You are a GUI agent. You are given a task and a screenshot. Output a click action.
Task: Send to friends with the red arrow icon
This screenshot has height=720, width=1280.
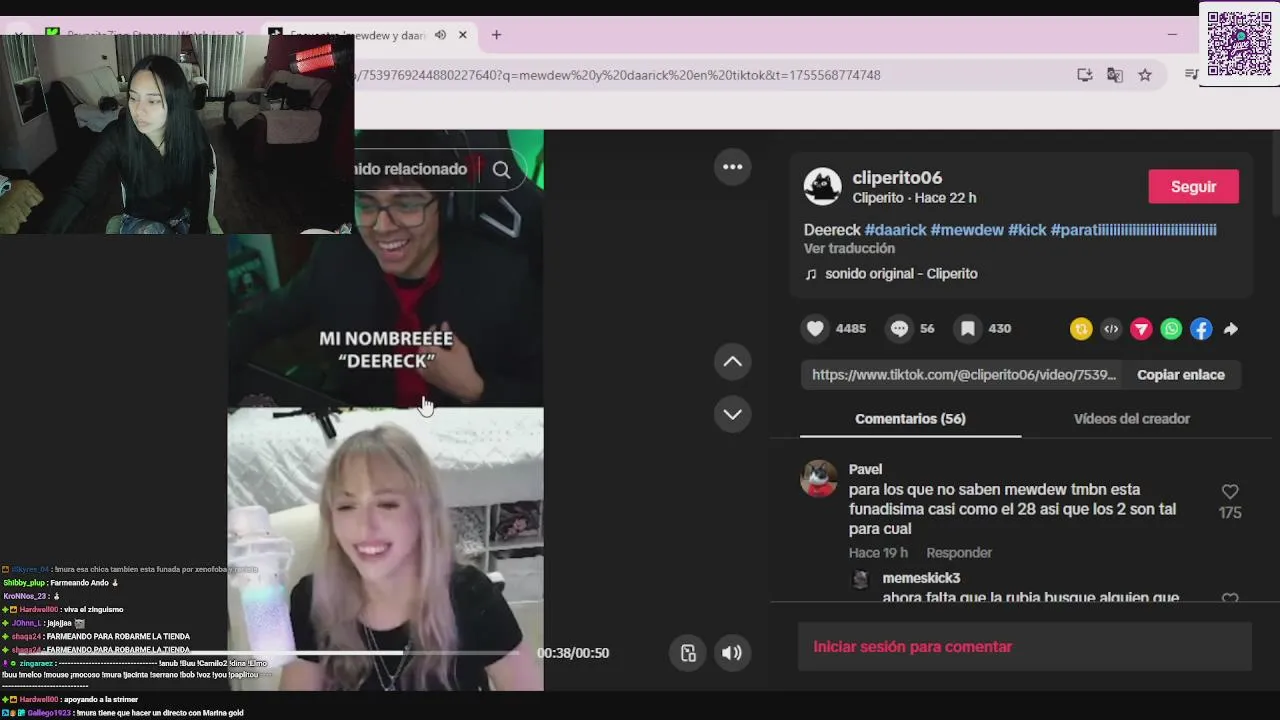[1141, 329]
